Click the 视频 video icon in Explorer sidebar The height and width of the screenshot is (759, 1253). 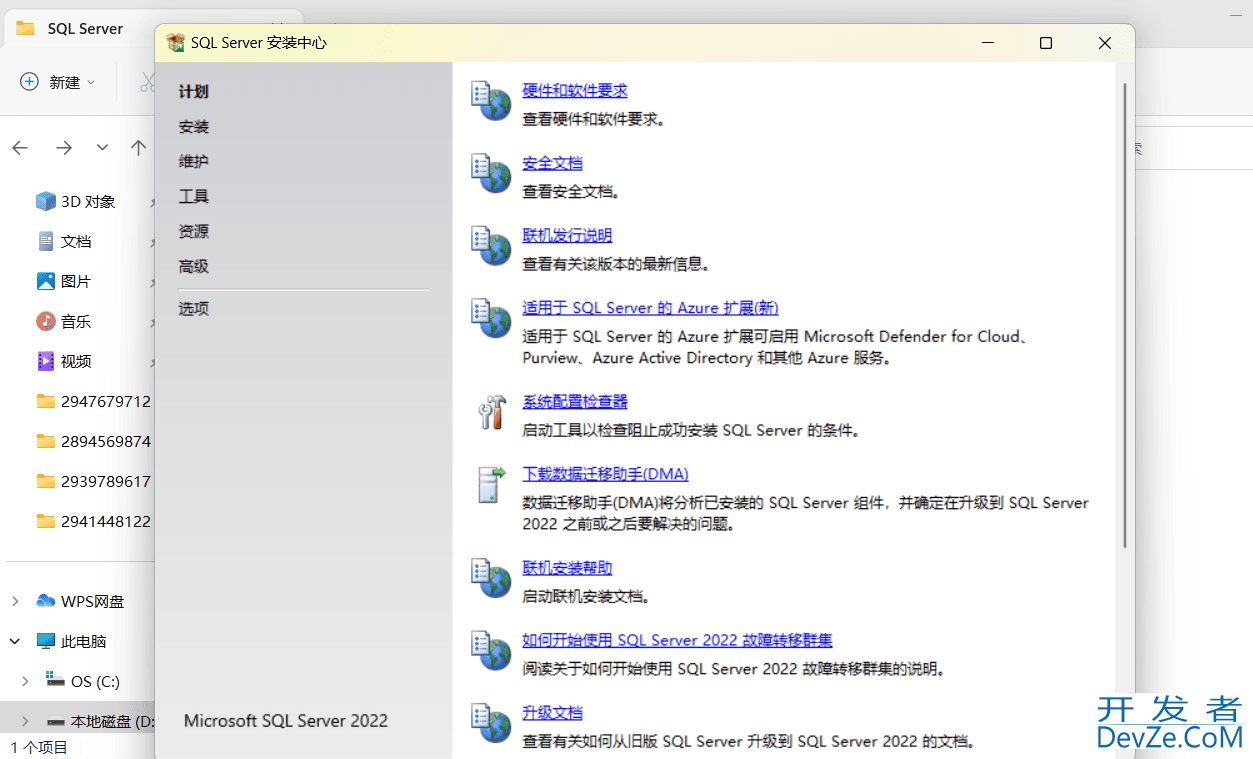[45, 361]
